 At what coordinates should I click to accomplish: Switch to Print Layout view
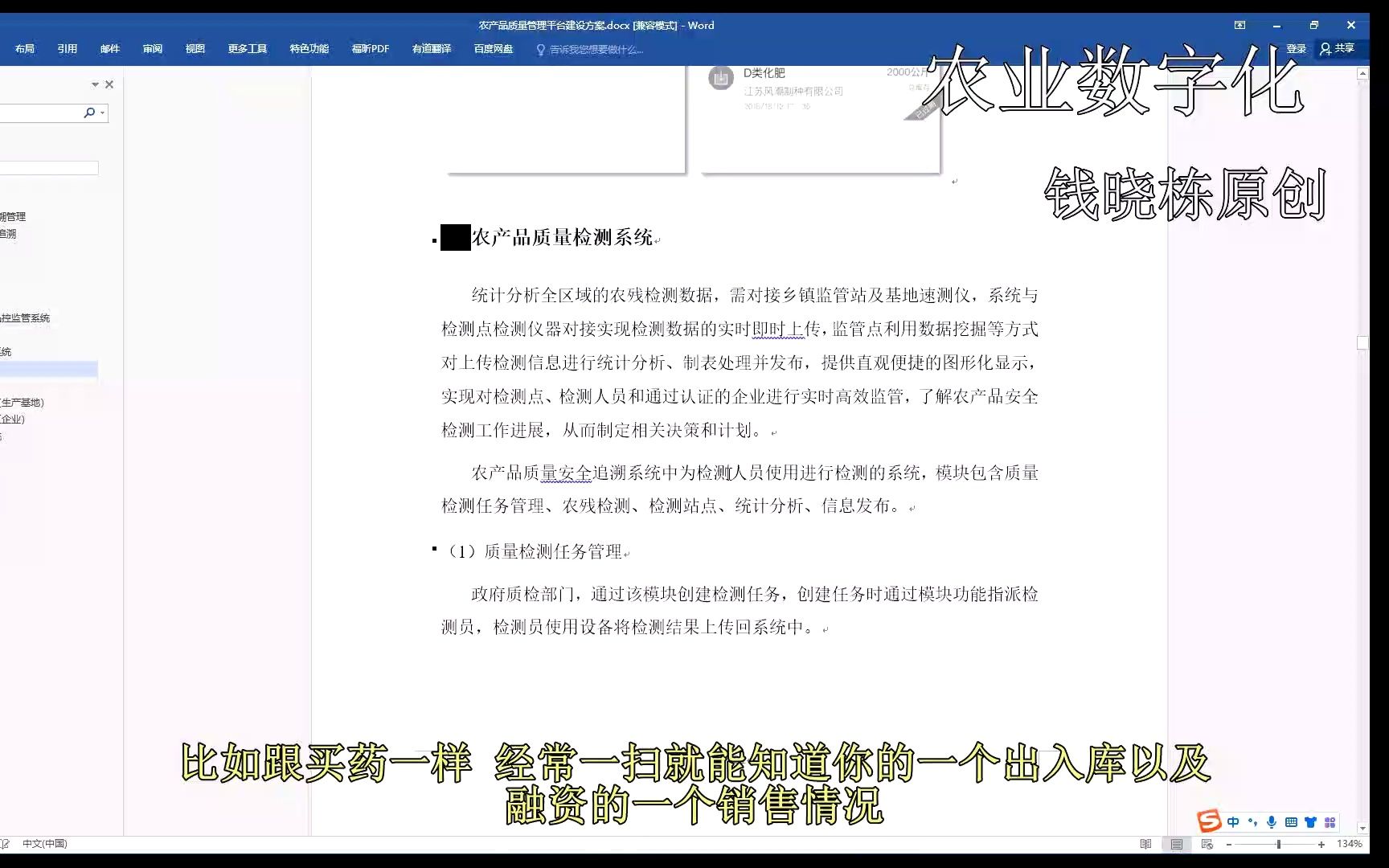(x=1177, y=844)
